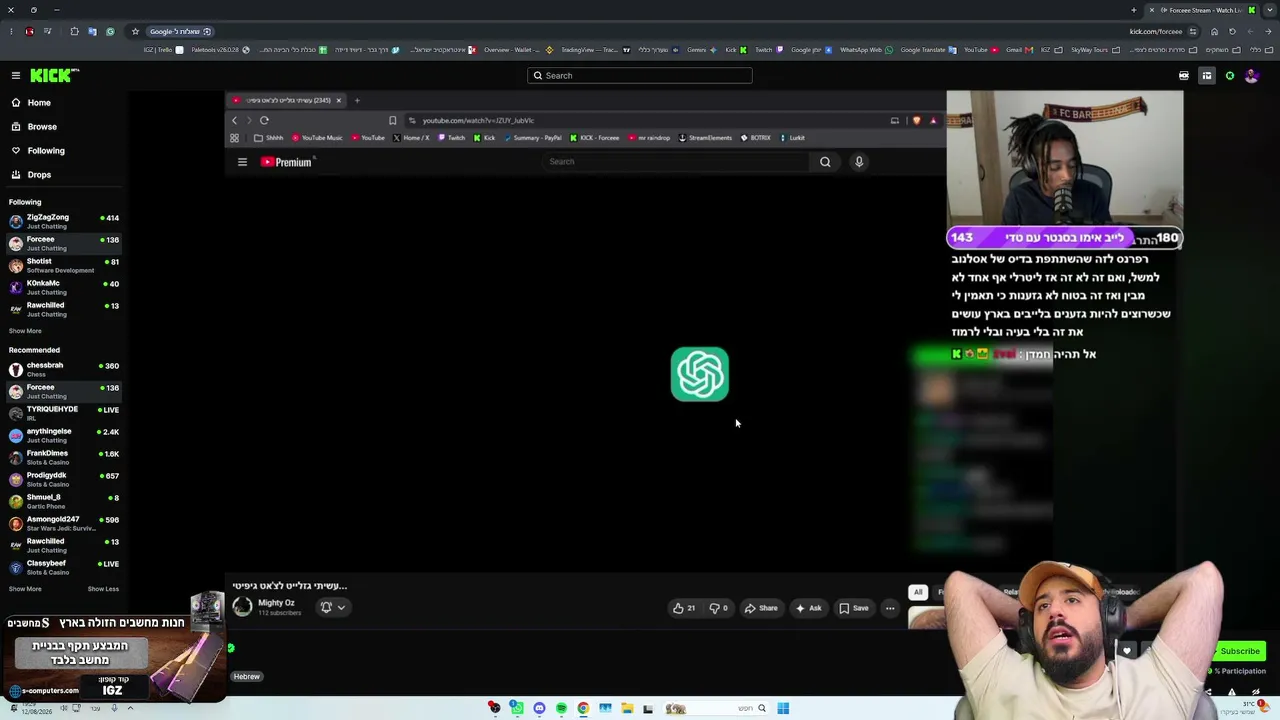Screen dimensions: 1280x720
Task: Save the YouTube video to playlist
Action: point(854,608)
